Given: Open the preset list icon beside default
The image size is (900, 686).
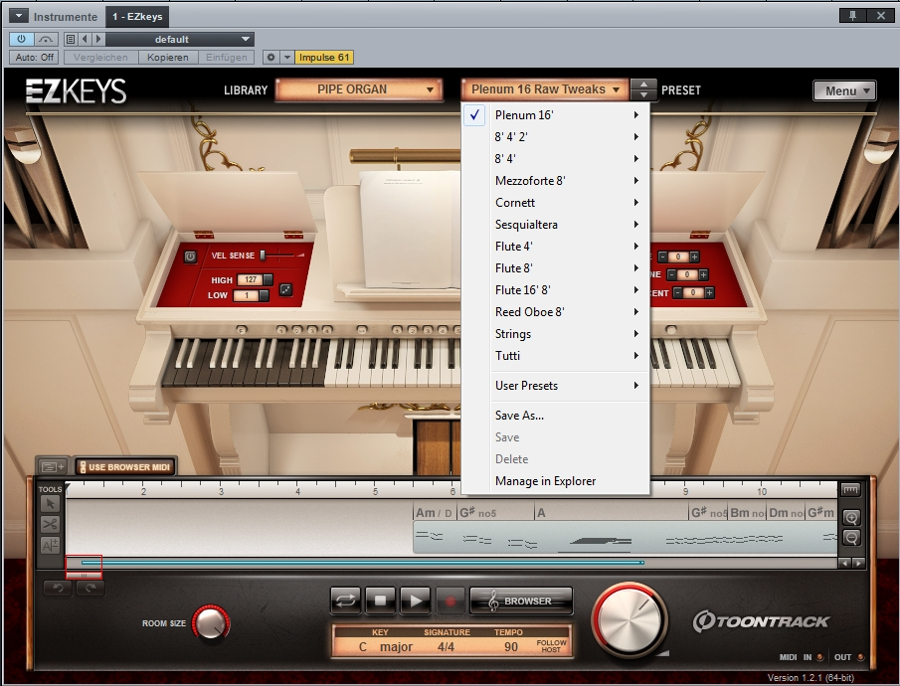Looking at the screenshot, I should [70, 39].
